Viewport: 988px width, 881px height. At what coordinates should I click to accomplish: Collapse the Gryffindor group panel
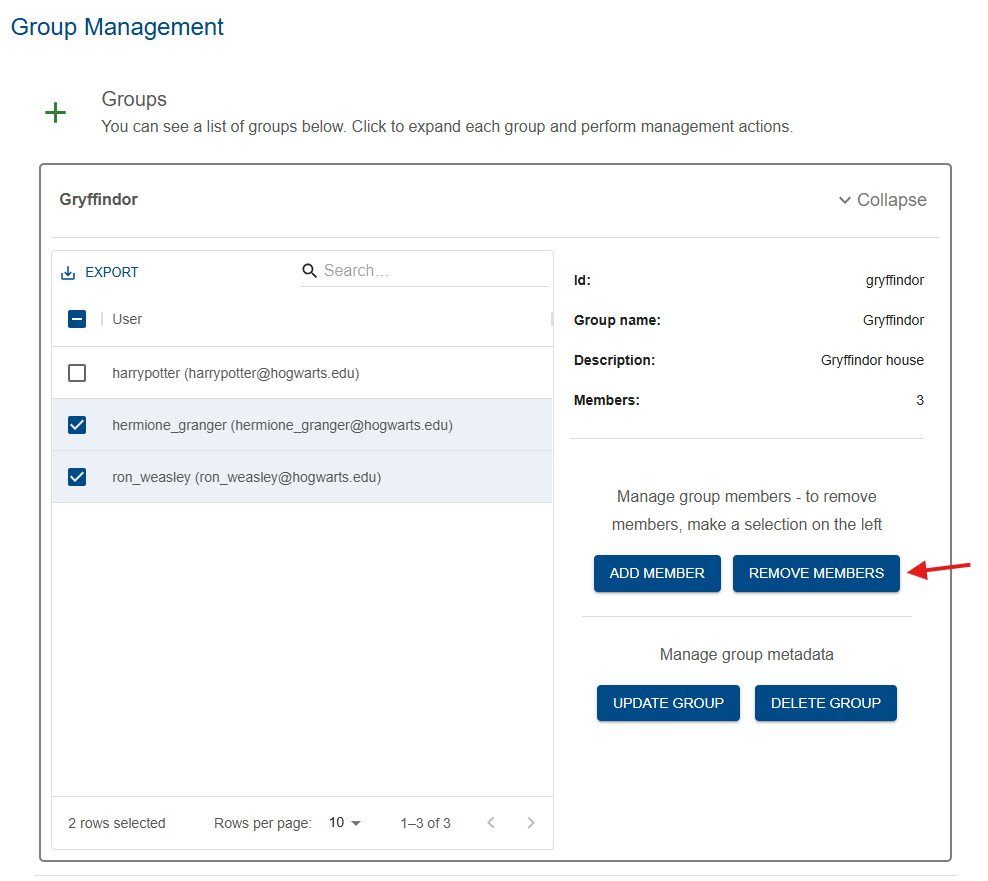[882, 200]
